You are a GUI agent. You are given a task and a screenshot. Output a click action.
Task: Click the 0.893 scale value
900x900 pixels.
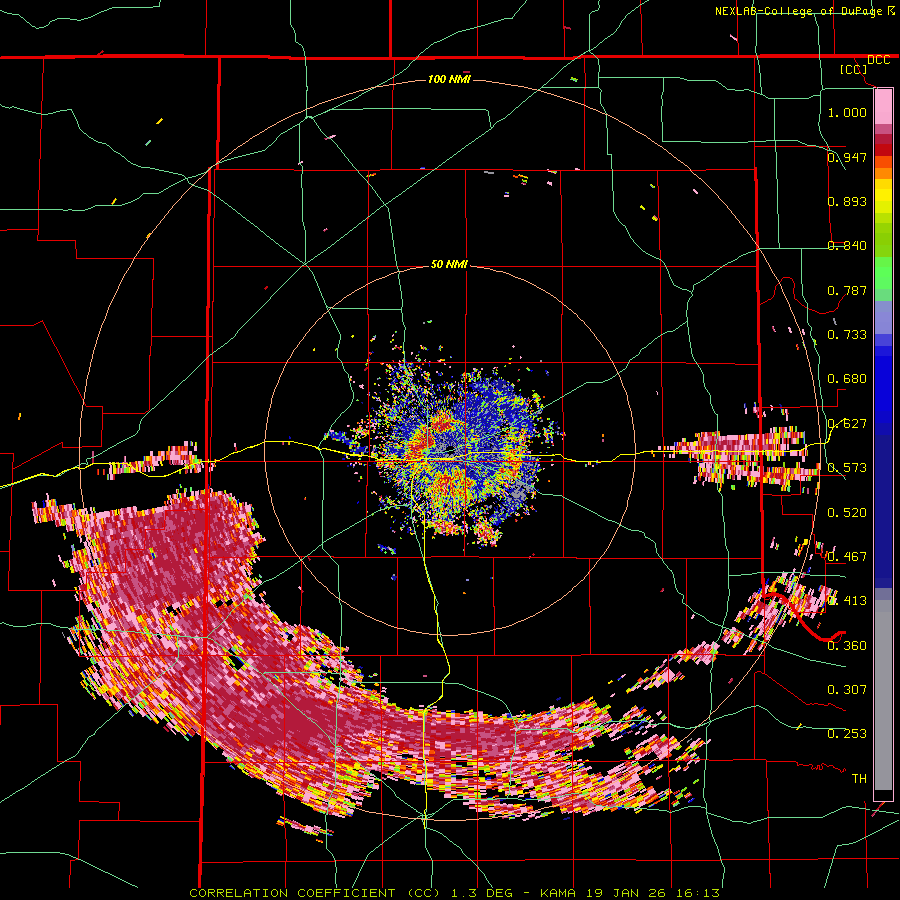coord(847,201)
